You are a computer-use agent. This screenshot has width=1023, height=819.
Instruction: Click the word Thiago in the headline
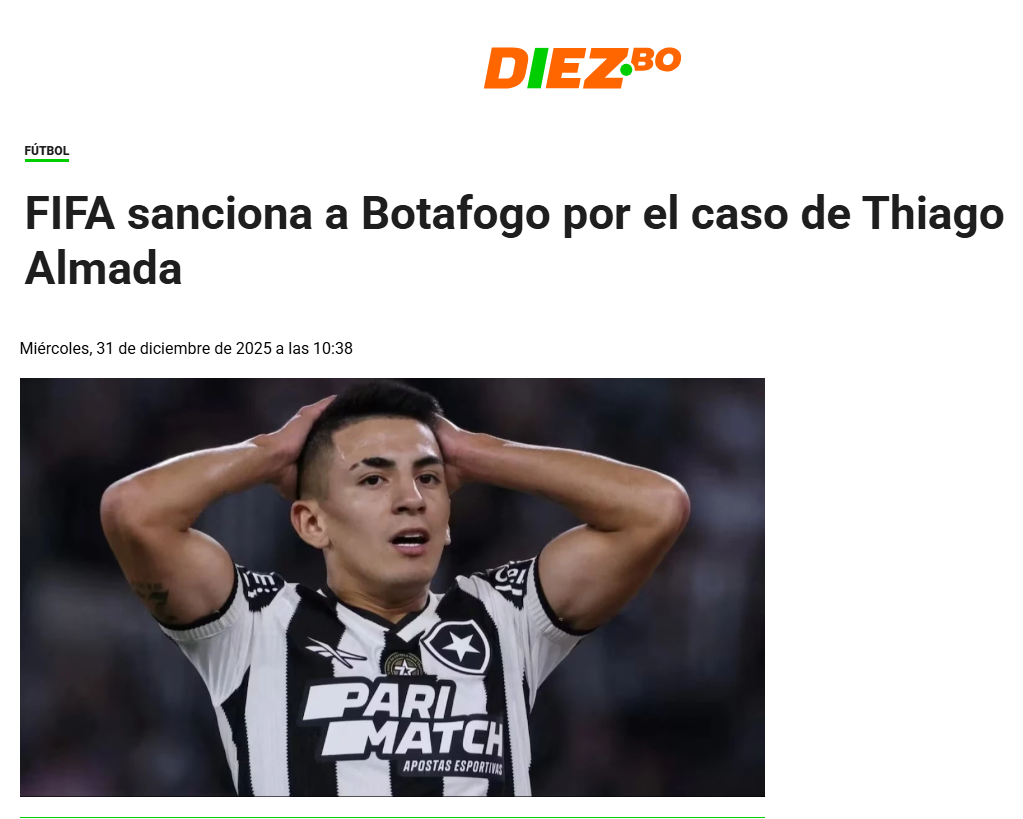tap(932, 213)
